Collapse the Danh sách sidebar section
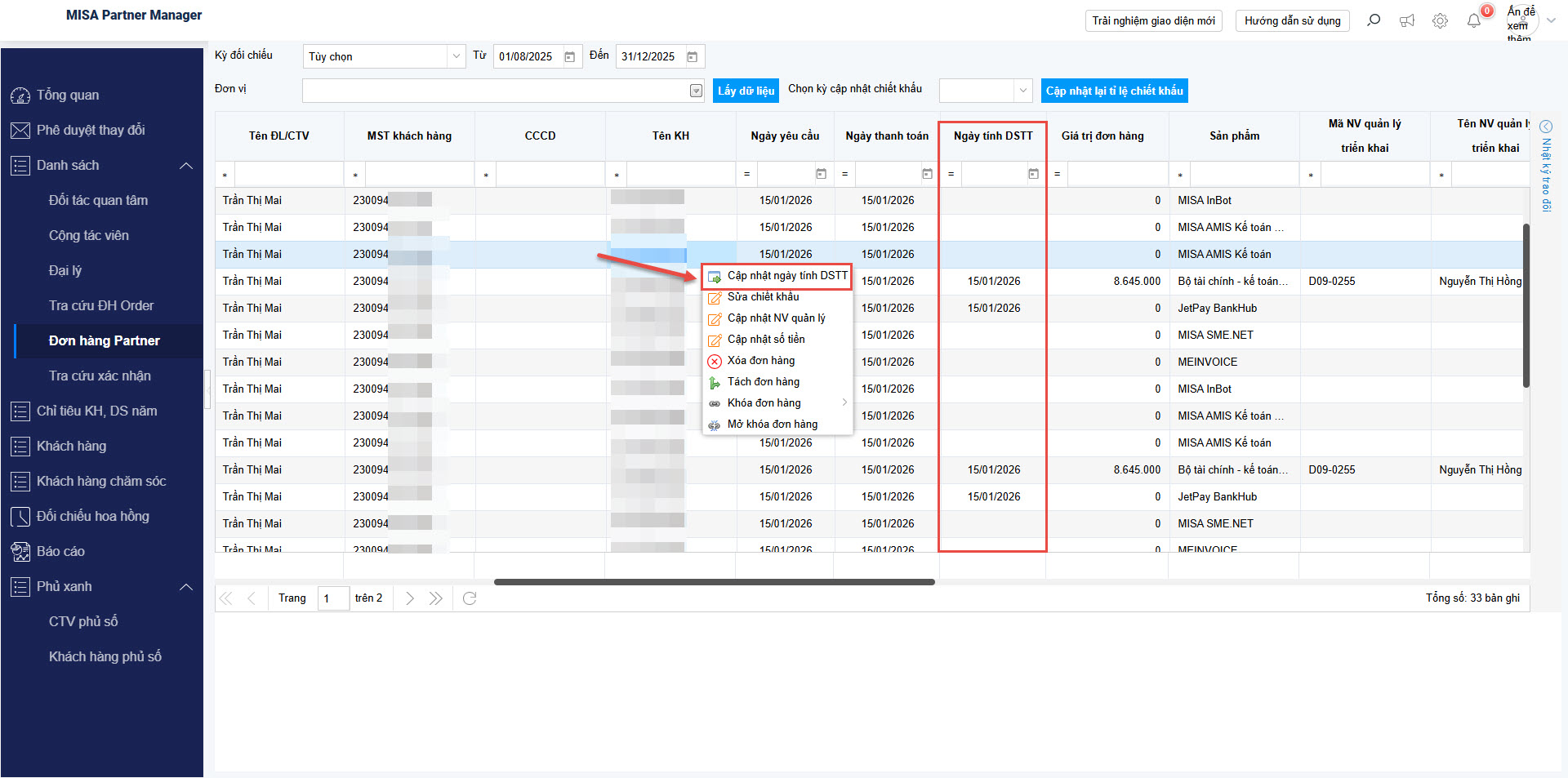This screenshot has width=1568, height=778. 186,166
